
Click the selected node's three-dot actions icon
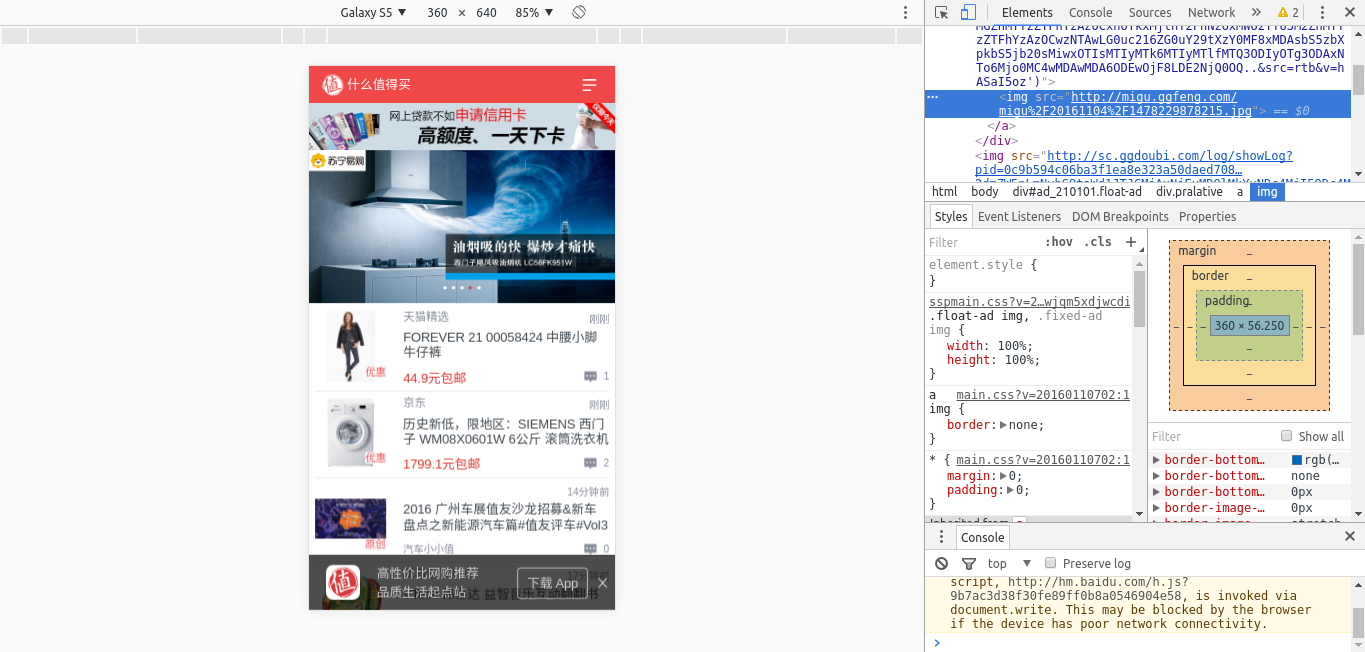click(933, 97)
